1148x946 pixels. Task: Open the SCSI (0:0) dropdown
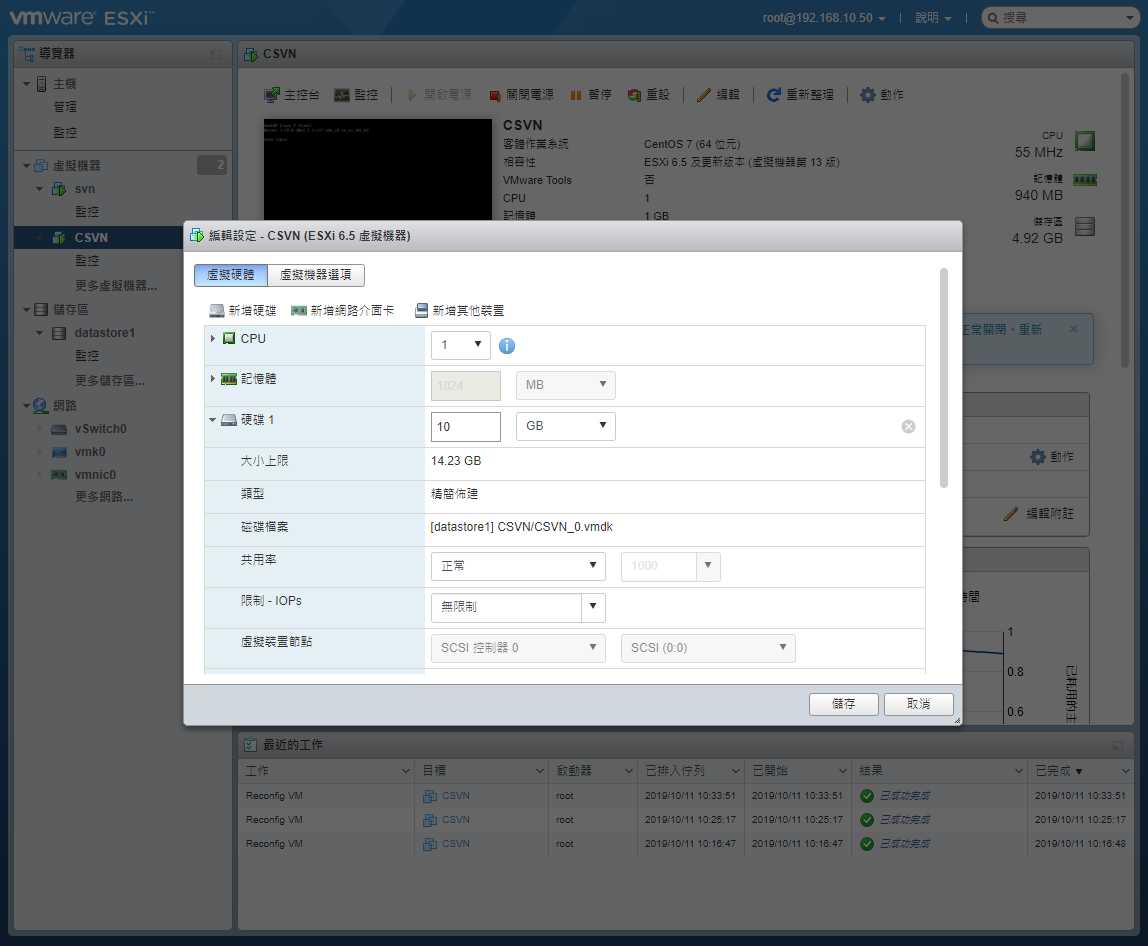pos(708,648)
